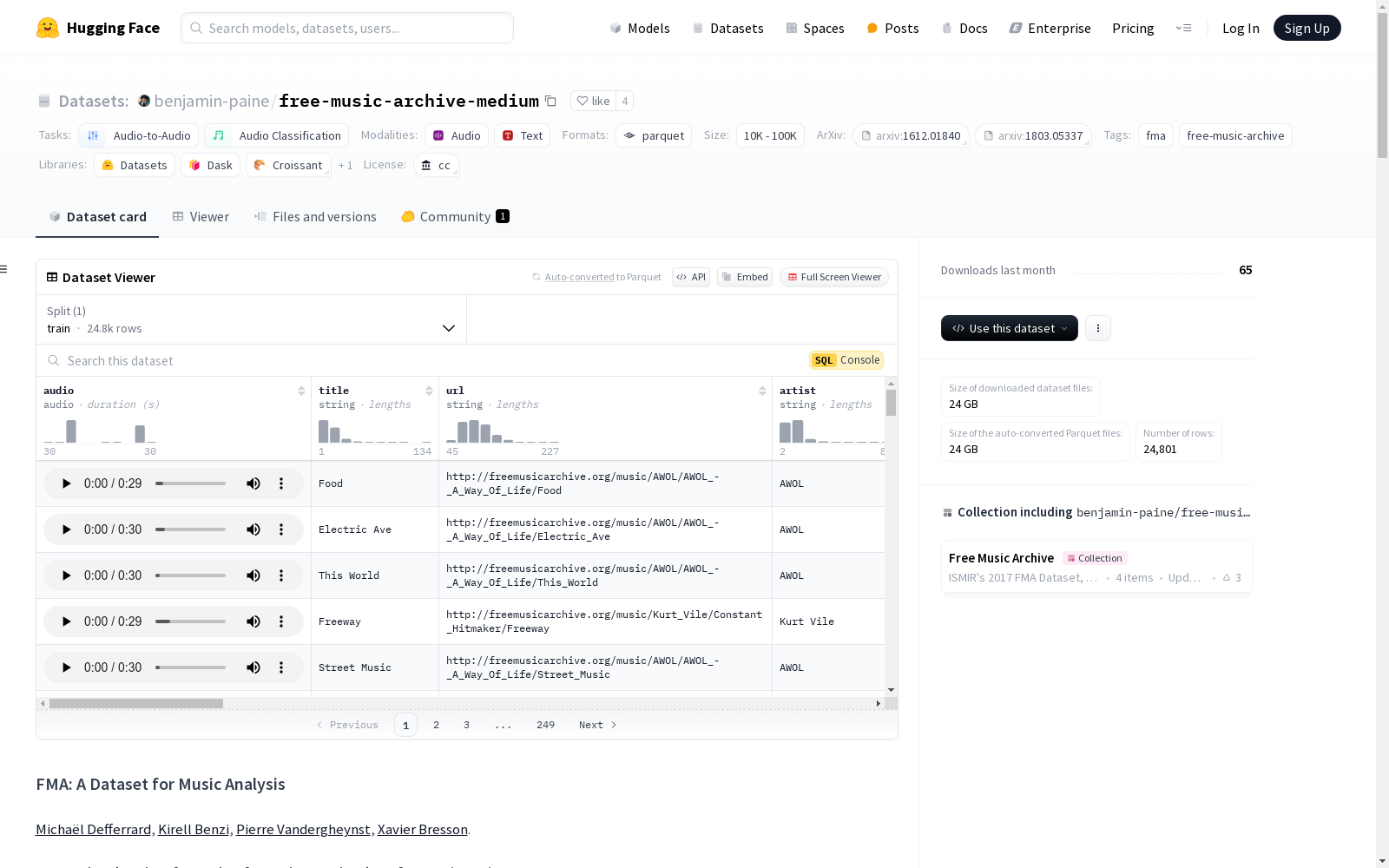Play the audio for the Food row

pyautogui.click(x=66, y=483)
